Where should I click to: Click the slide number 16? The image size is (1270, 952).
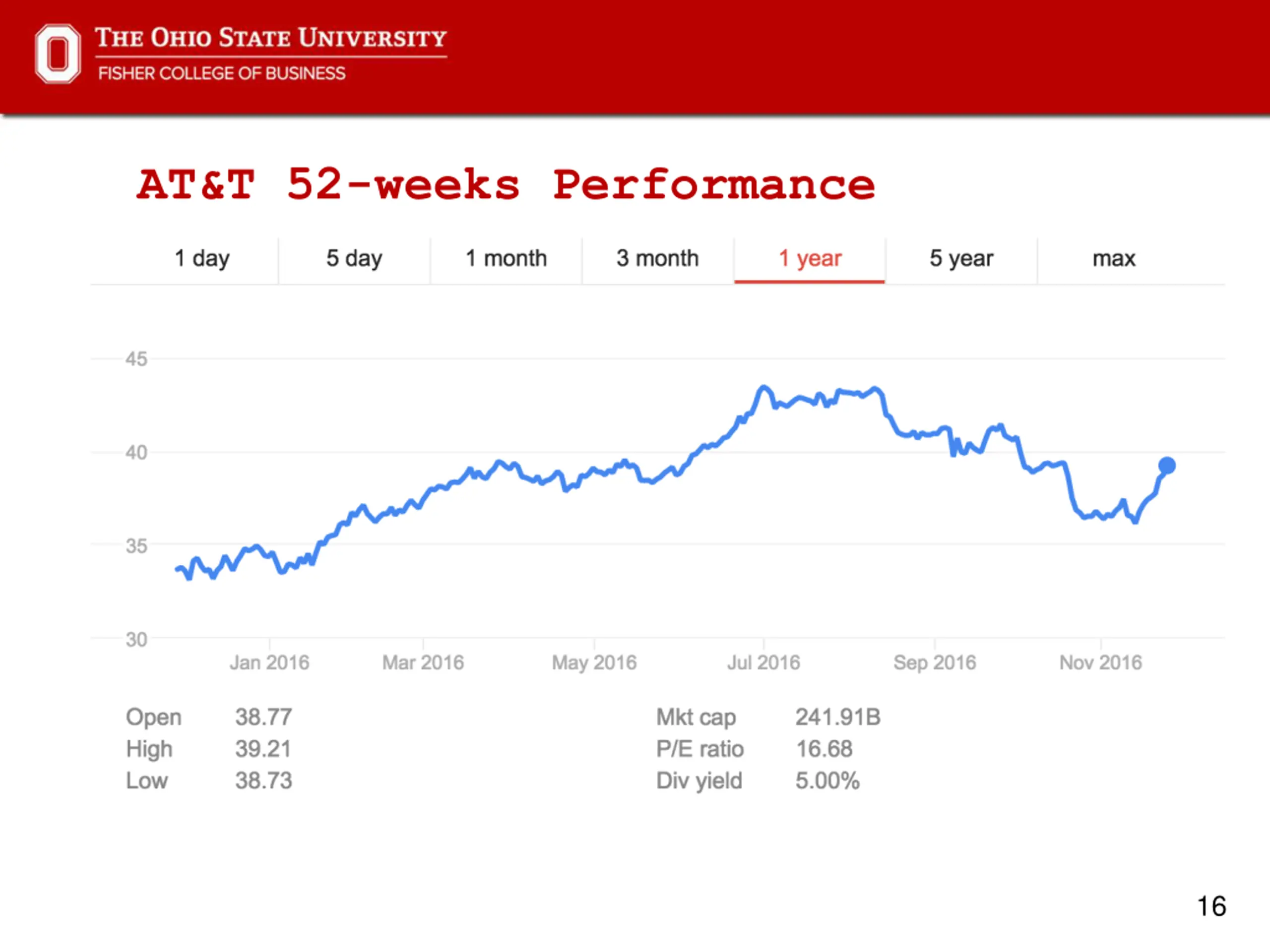point(1211,907)
